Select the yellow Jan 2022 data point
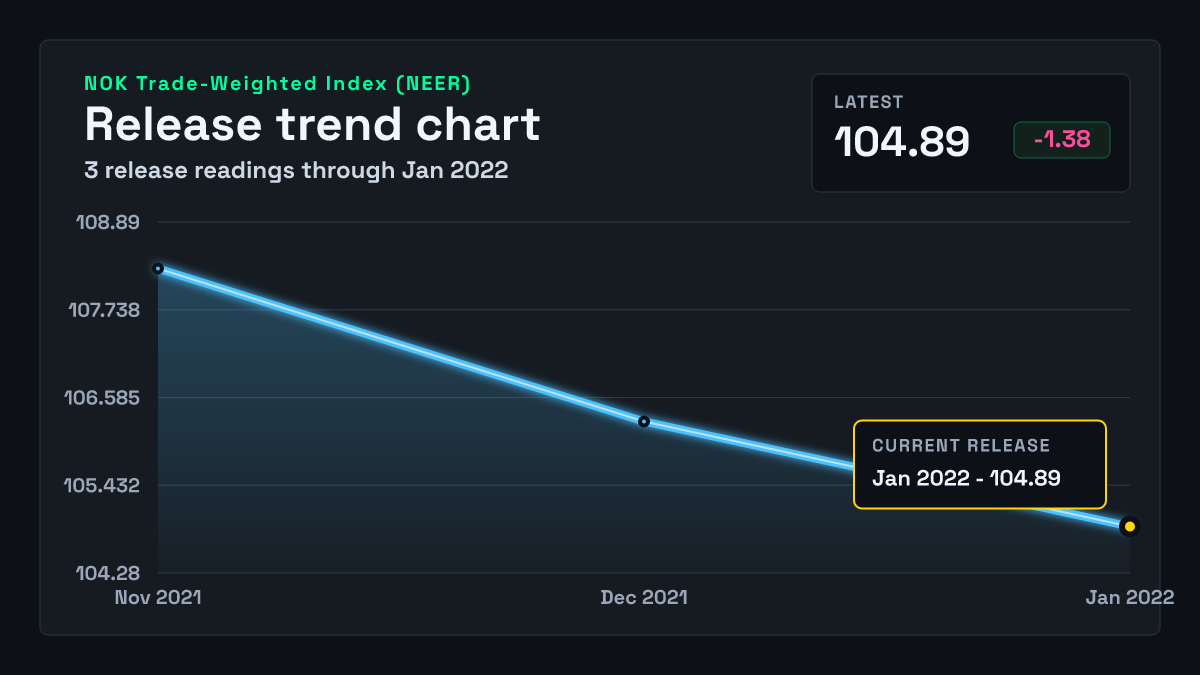This screenshot has width=1200, height=675. click(x=1130, y=526)
